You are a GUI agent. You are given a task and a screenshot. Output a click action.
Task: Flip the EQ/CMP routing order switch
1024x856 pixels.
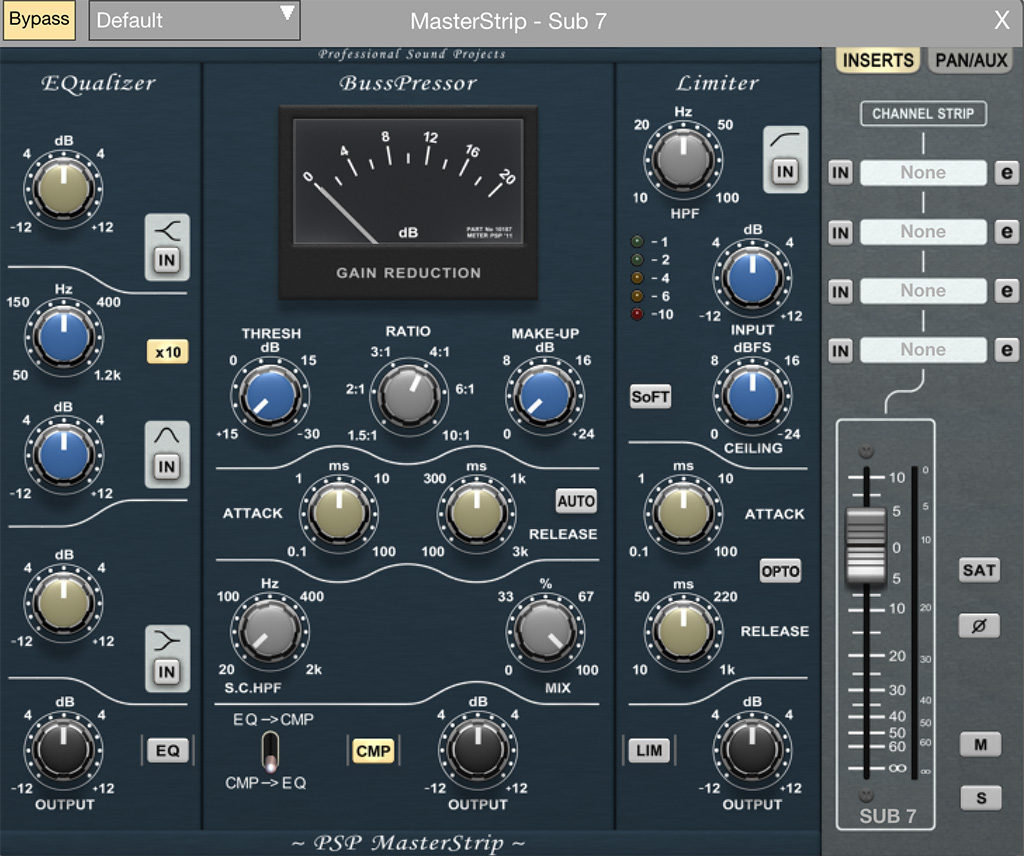(270, 752)
